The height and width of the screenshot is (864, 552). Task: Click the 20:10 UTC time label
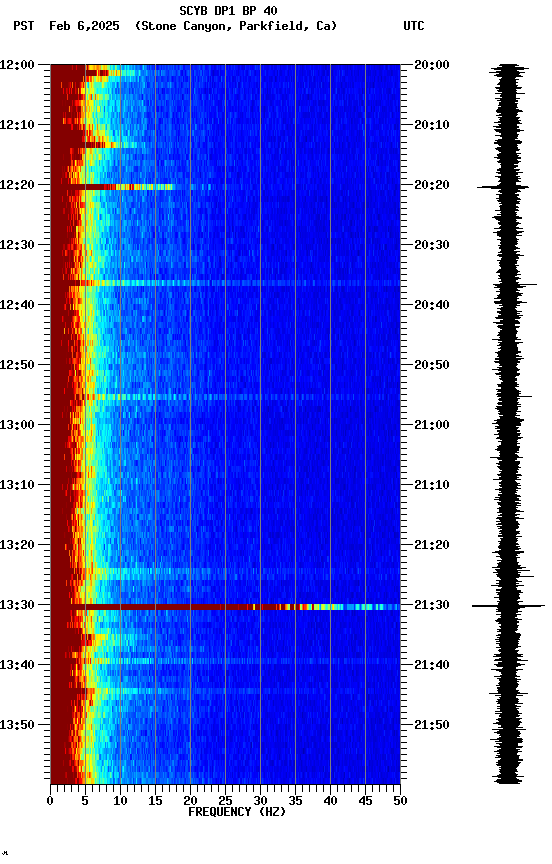point(432,125)
